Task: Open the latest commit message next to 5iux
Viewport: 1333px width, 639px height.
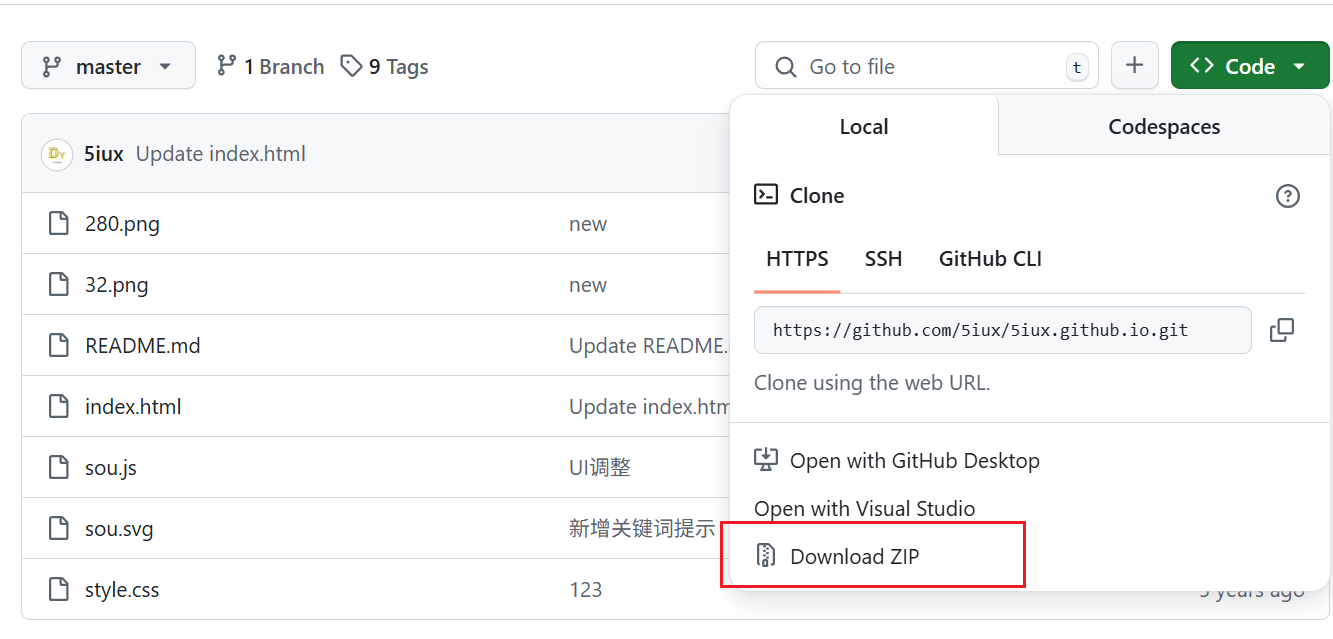Action: click(221, 154)
